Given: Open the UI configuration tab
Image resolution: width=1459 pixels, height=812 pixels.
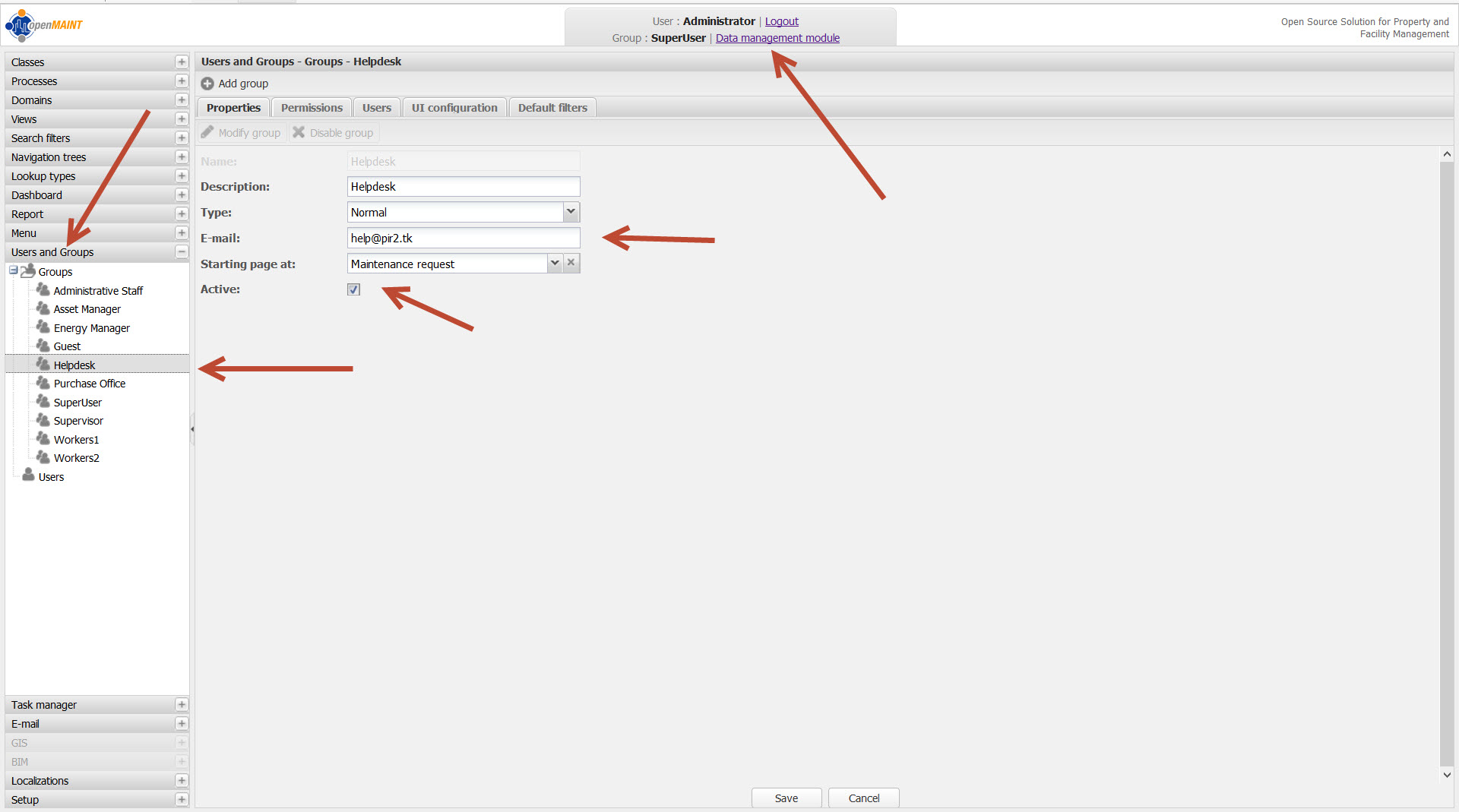Looking at the screenshot, I should (x=454, y=108).
